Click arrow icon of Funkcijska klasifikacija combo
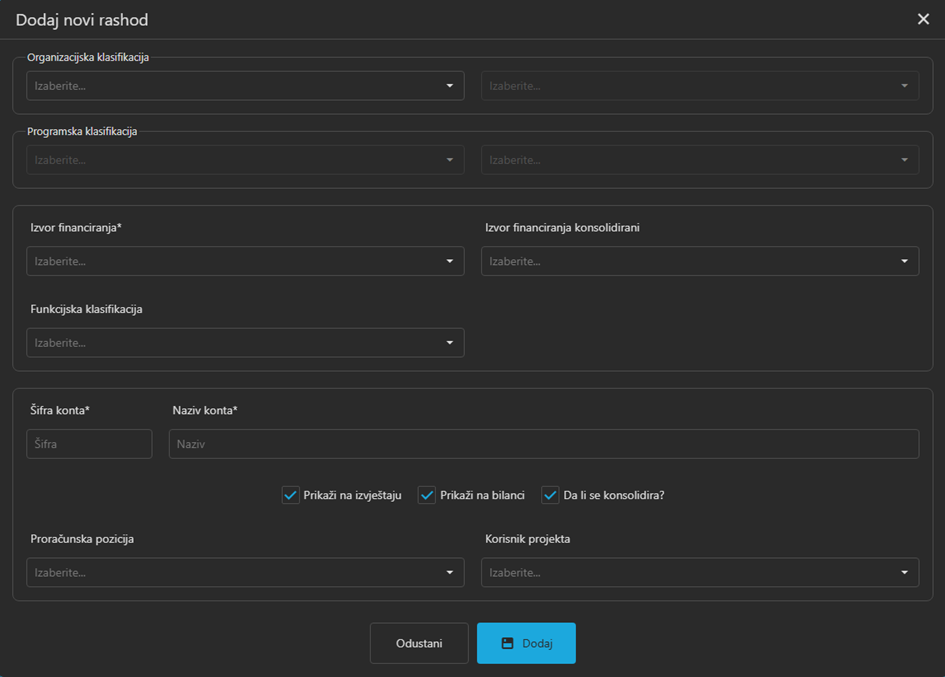Viewport: 945px width, 677px height. pos(450,343)
